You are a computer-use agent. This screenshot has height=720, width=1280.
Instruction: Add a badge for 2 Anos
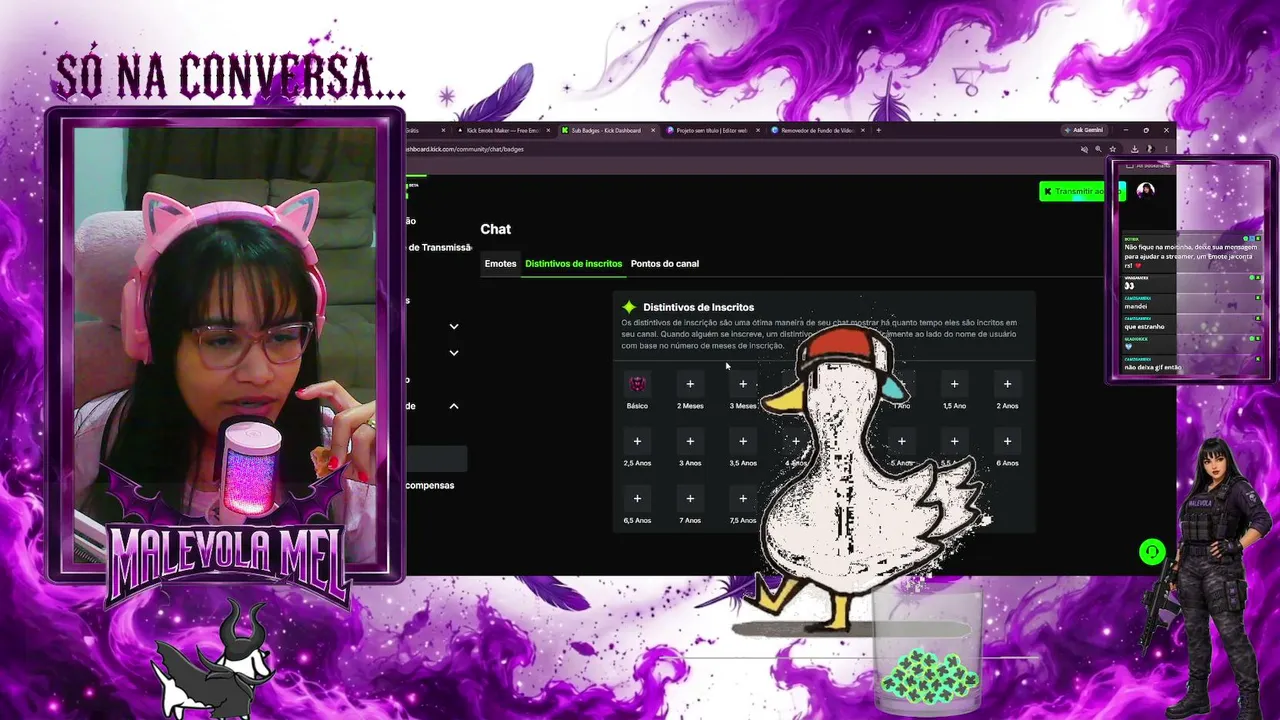point(1007,384)
